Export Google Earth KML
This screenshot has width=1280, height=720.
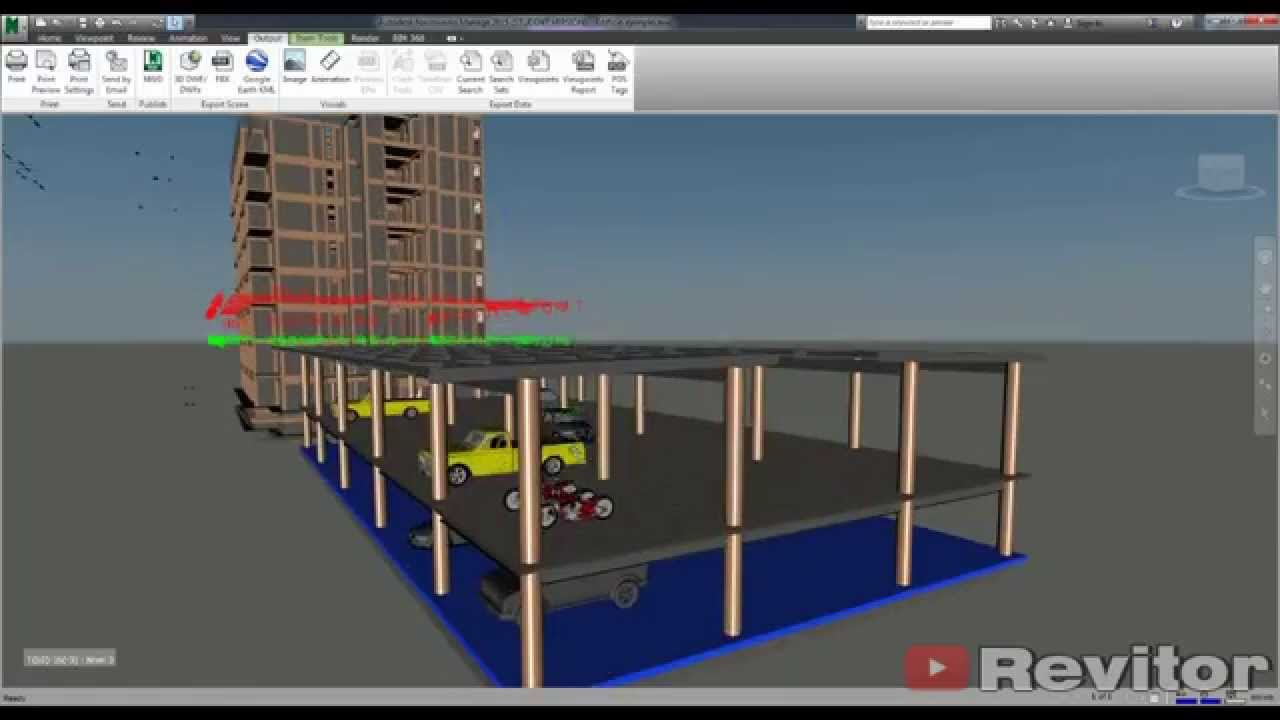[257, 72]
